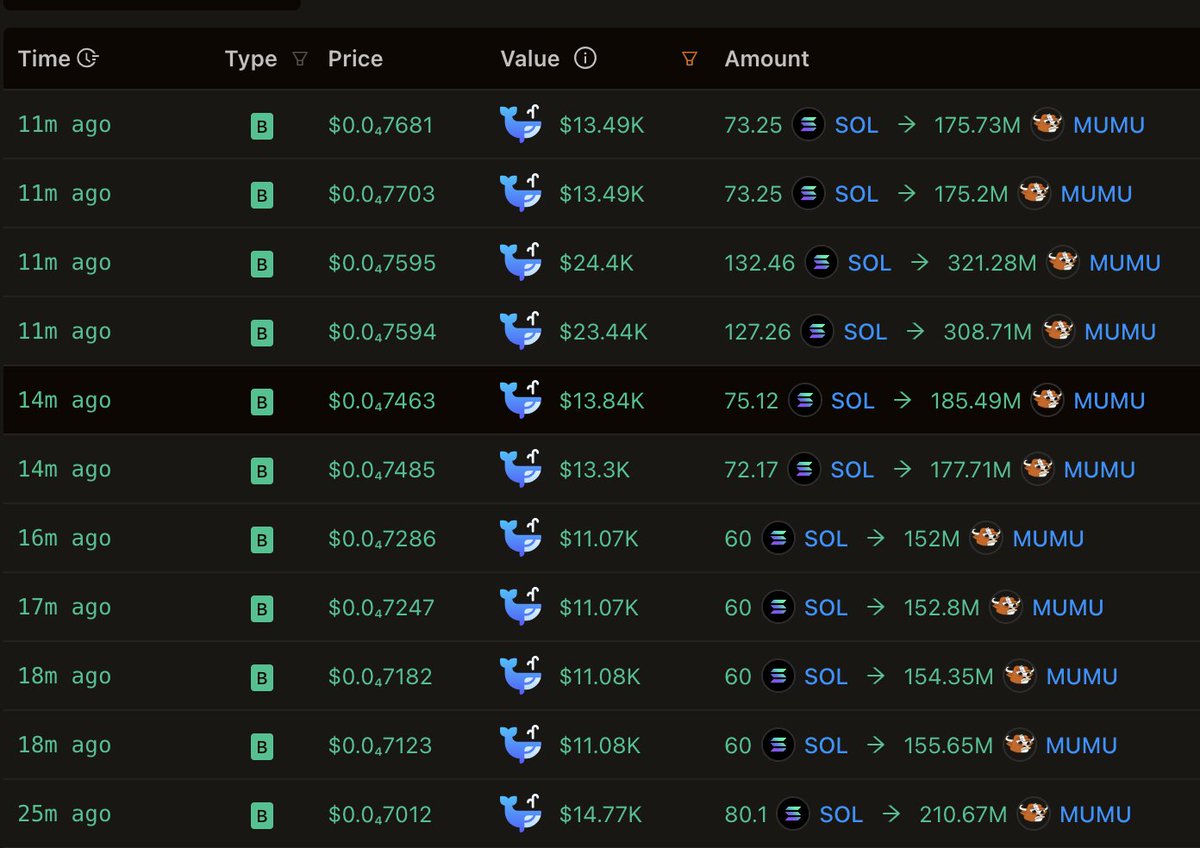
Task: Click the Amount column header
Action: coord(767,58)
